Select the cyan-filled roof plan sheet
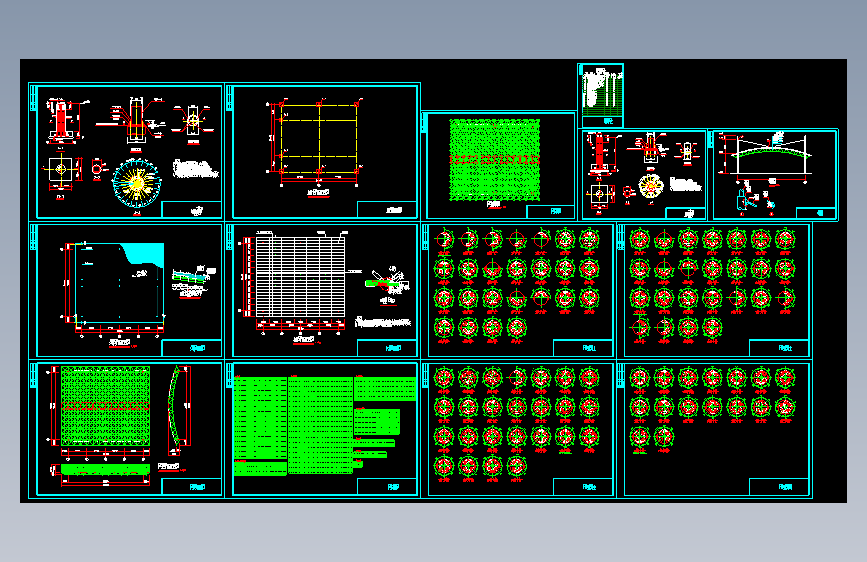Image resolution: width=867 pixels, height=562 pixels. pos(126,290)
